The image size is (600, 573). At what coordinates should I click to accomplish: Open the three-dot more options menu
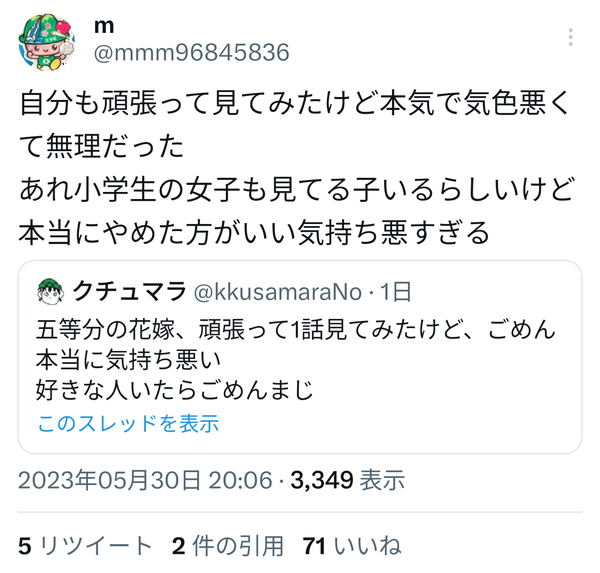pyautogui.click(x=571, y=37)
